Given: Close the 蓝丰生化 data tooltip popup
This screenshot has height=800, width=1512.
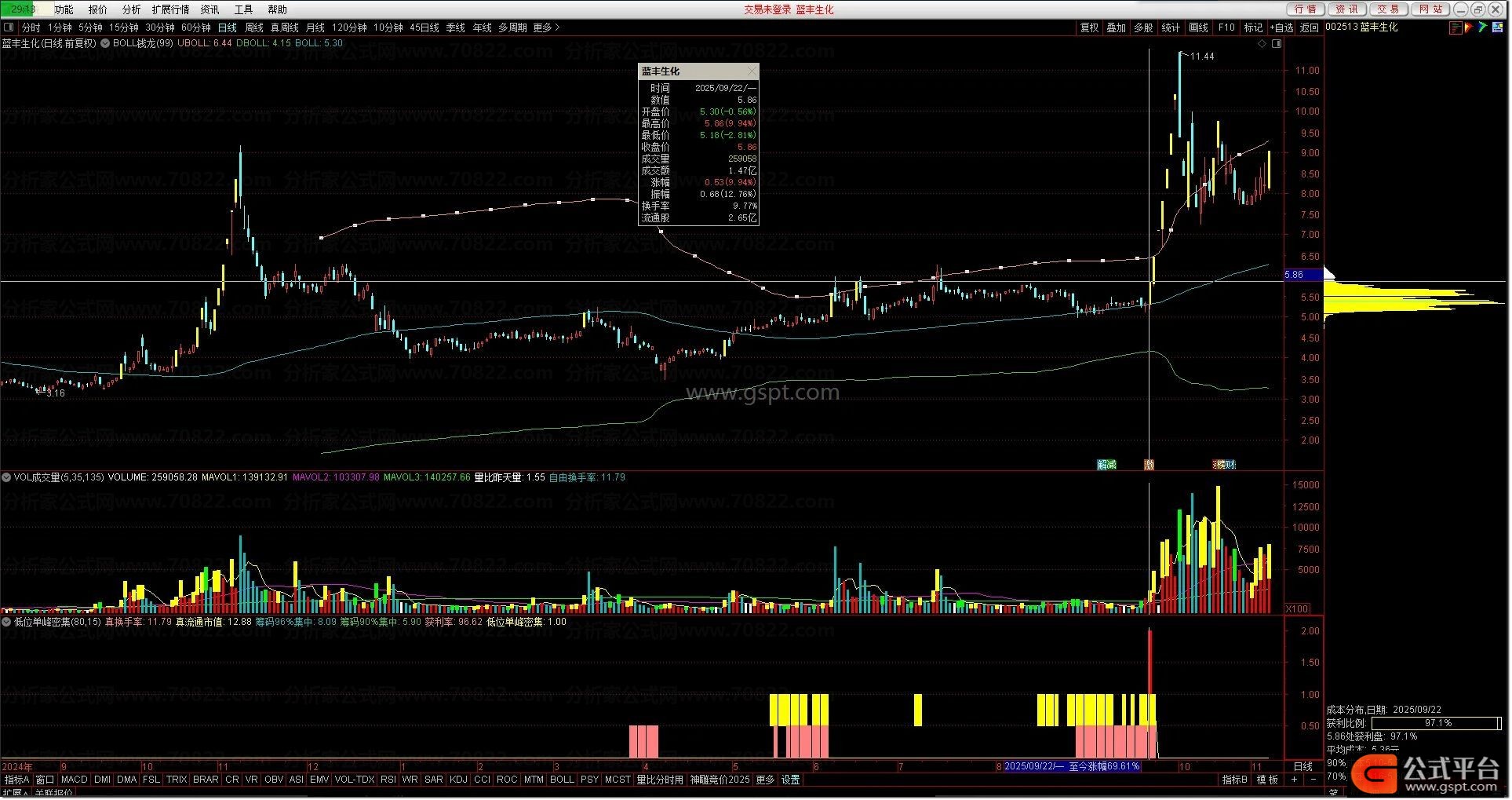Looking at the screenshot, I should click(x=752, y=71).
